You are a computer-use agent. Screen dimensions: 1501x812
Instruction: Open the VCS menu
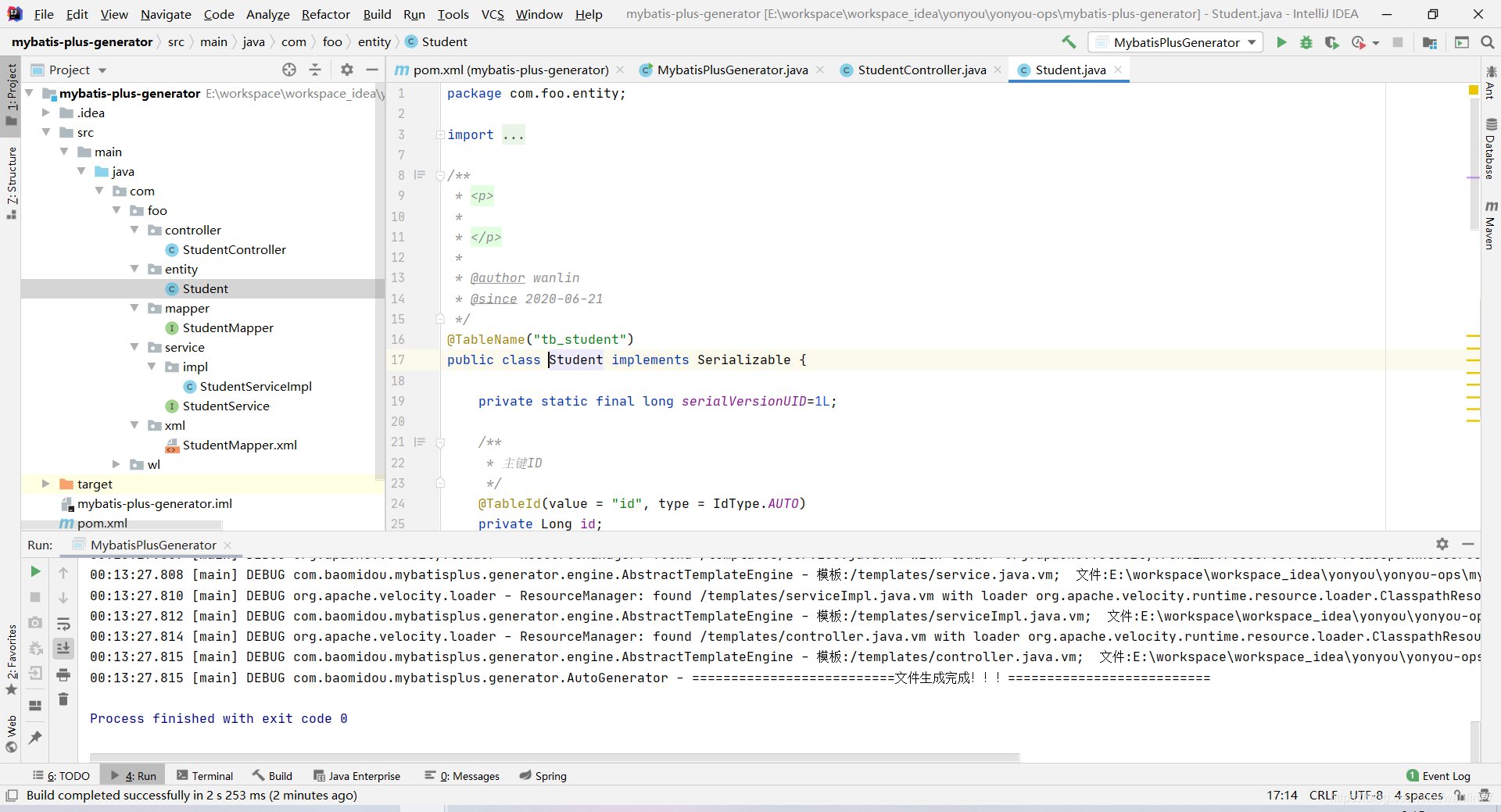(x=493, y=14)
